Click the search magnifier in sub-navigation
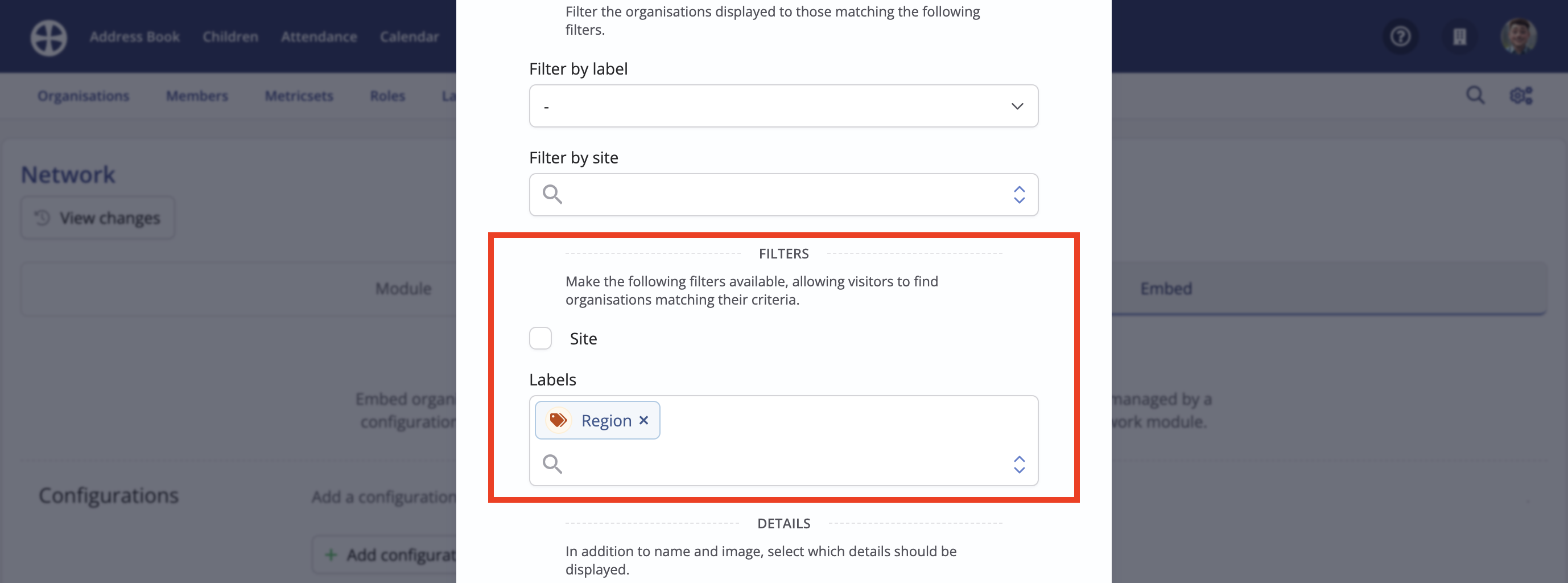This screenshot has height=583, width=1568. 1475,96
